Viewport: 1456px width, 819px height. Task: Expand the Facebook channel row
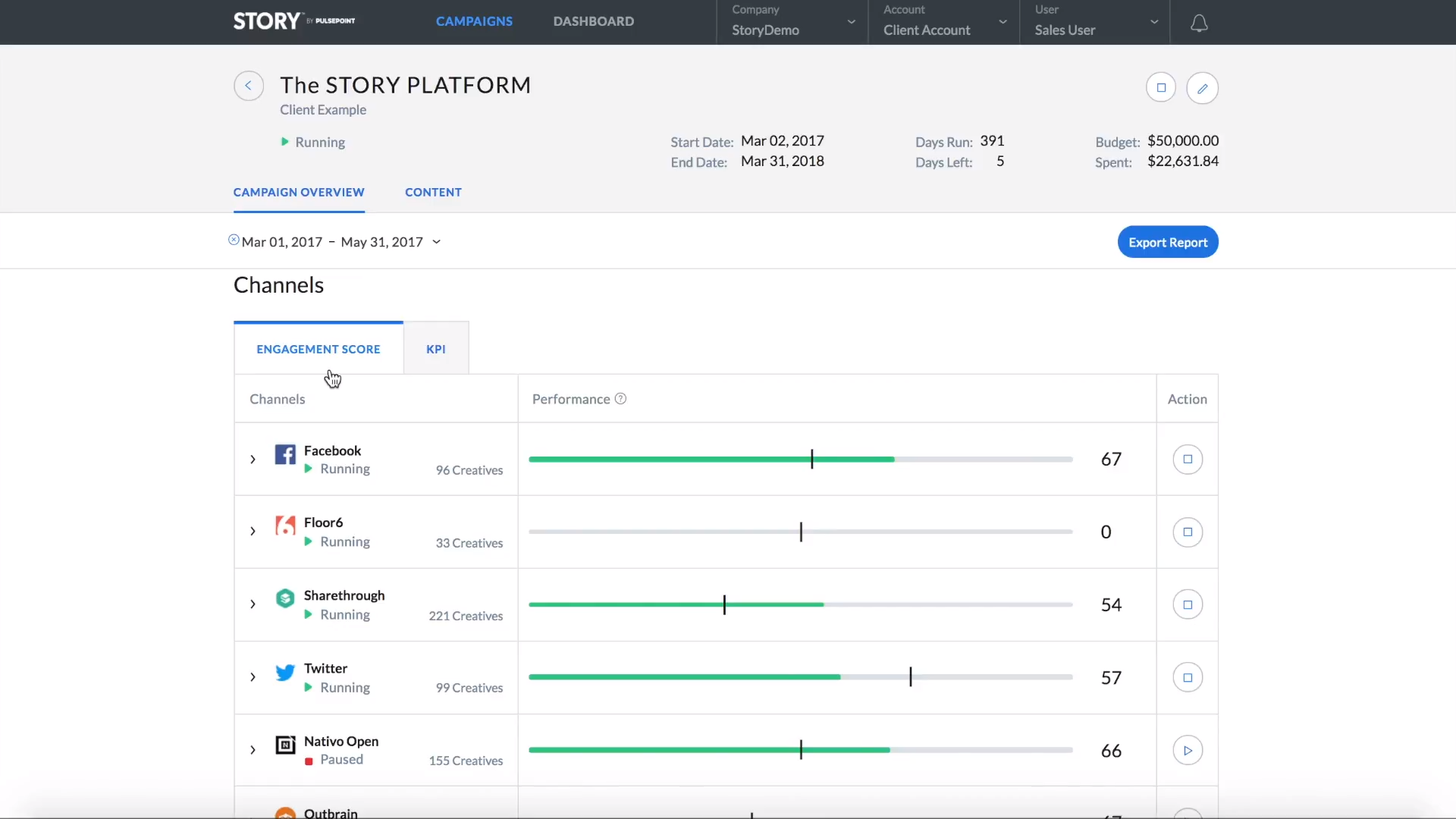[x=253, y=459]
